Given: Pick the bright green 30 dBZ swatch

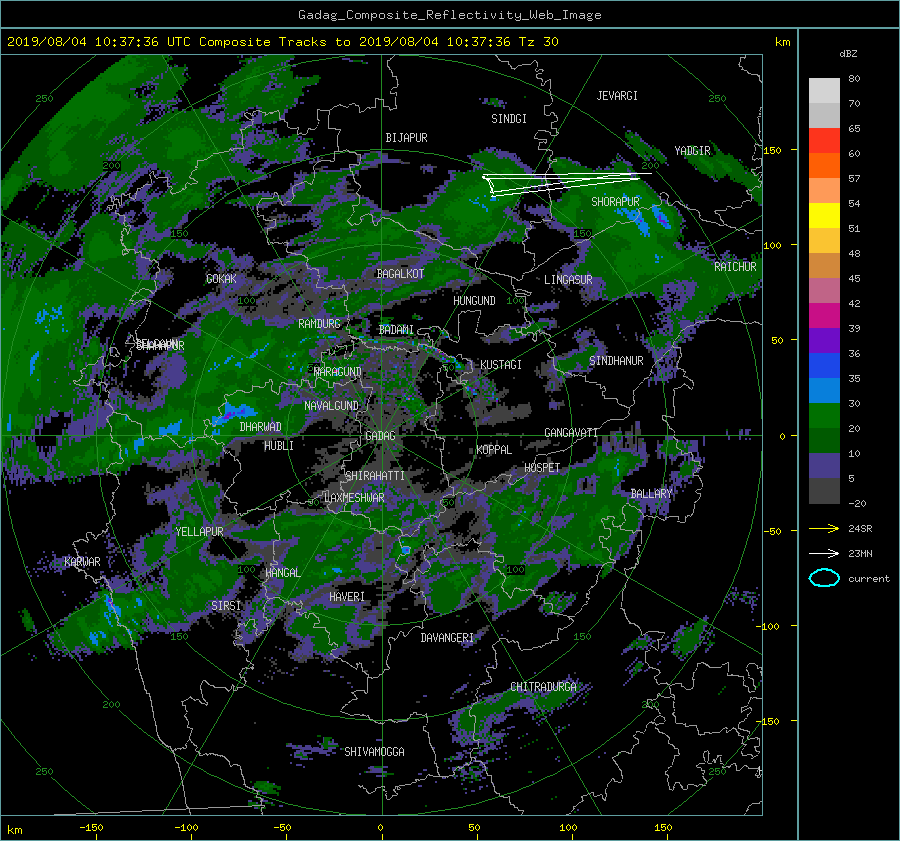Looking at the screenshot, I should 824,416.
